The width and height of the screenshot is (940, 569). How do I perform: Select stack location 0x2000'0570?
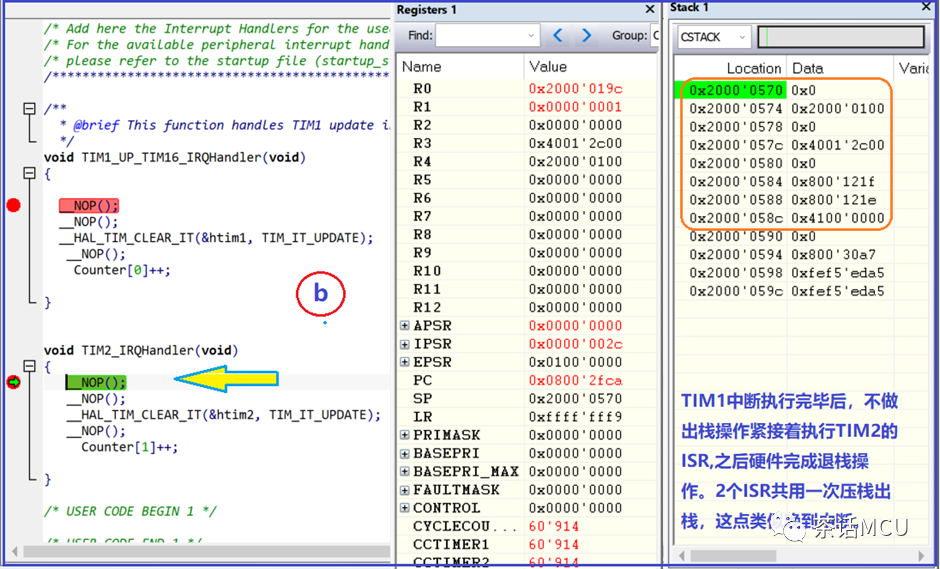736,90
